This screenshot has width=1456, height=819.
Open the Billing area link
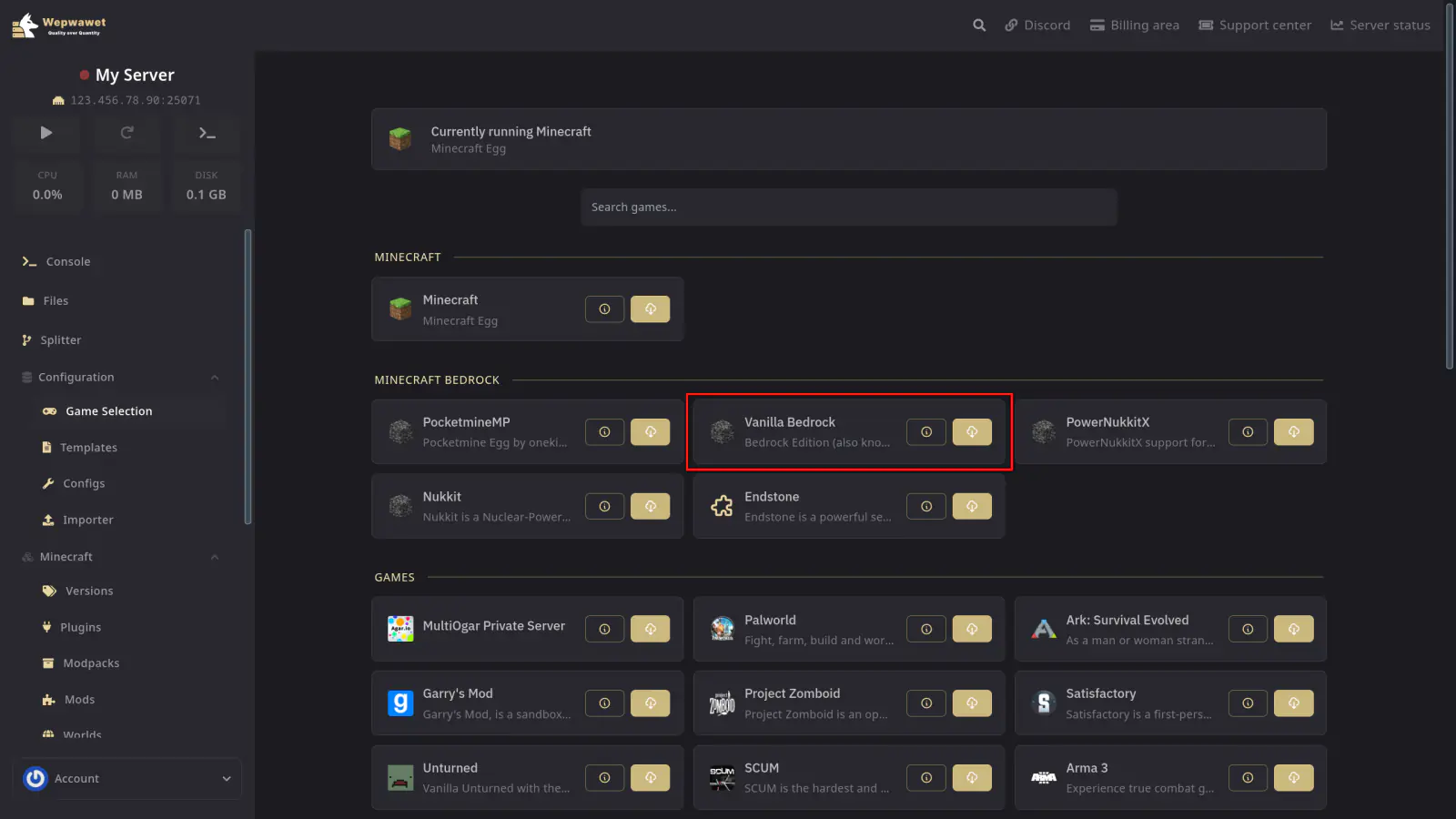(x=1135, y=25)
